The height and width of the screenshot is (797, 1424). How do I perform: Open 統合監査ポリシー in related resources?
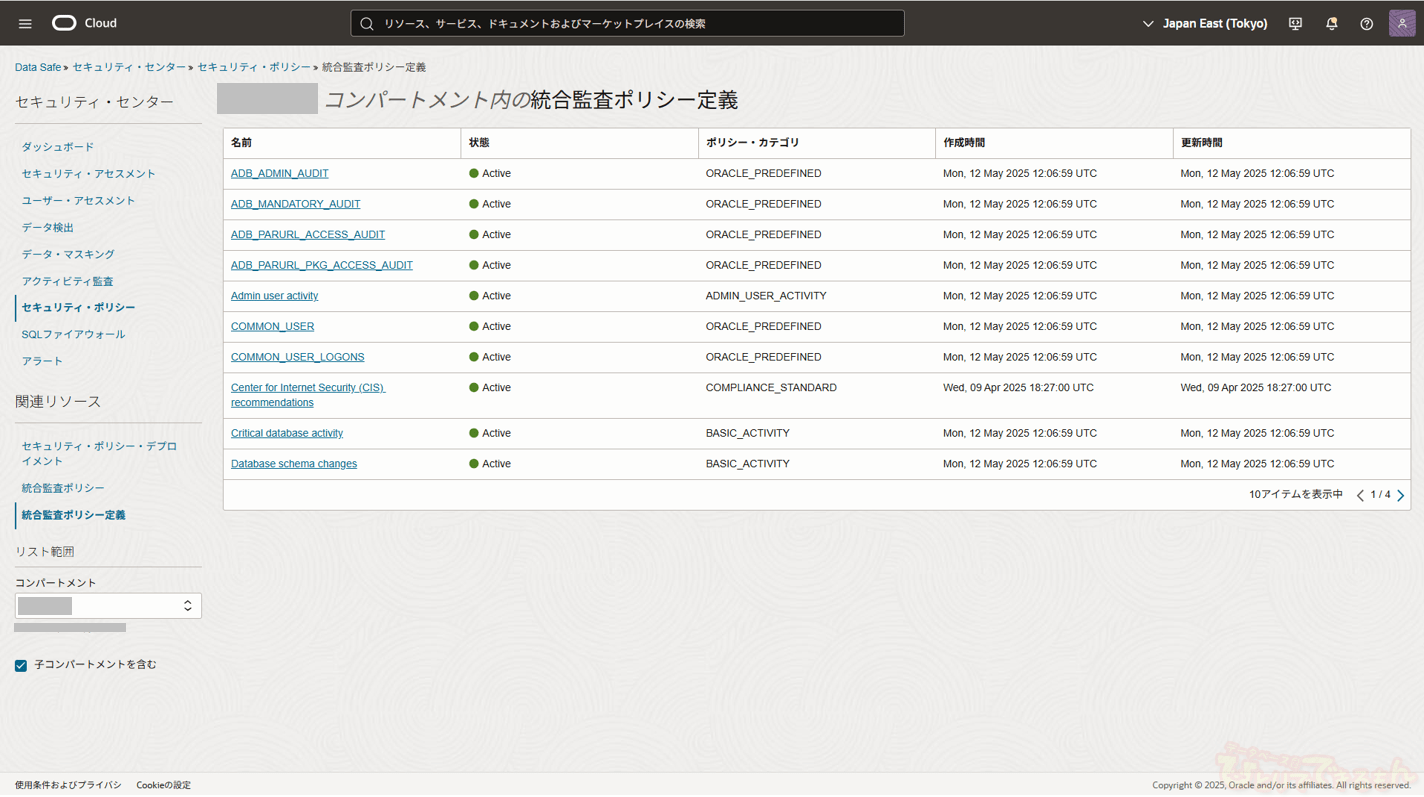tap(63, 488)
